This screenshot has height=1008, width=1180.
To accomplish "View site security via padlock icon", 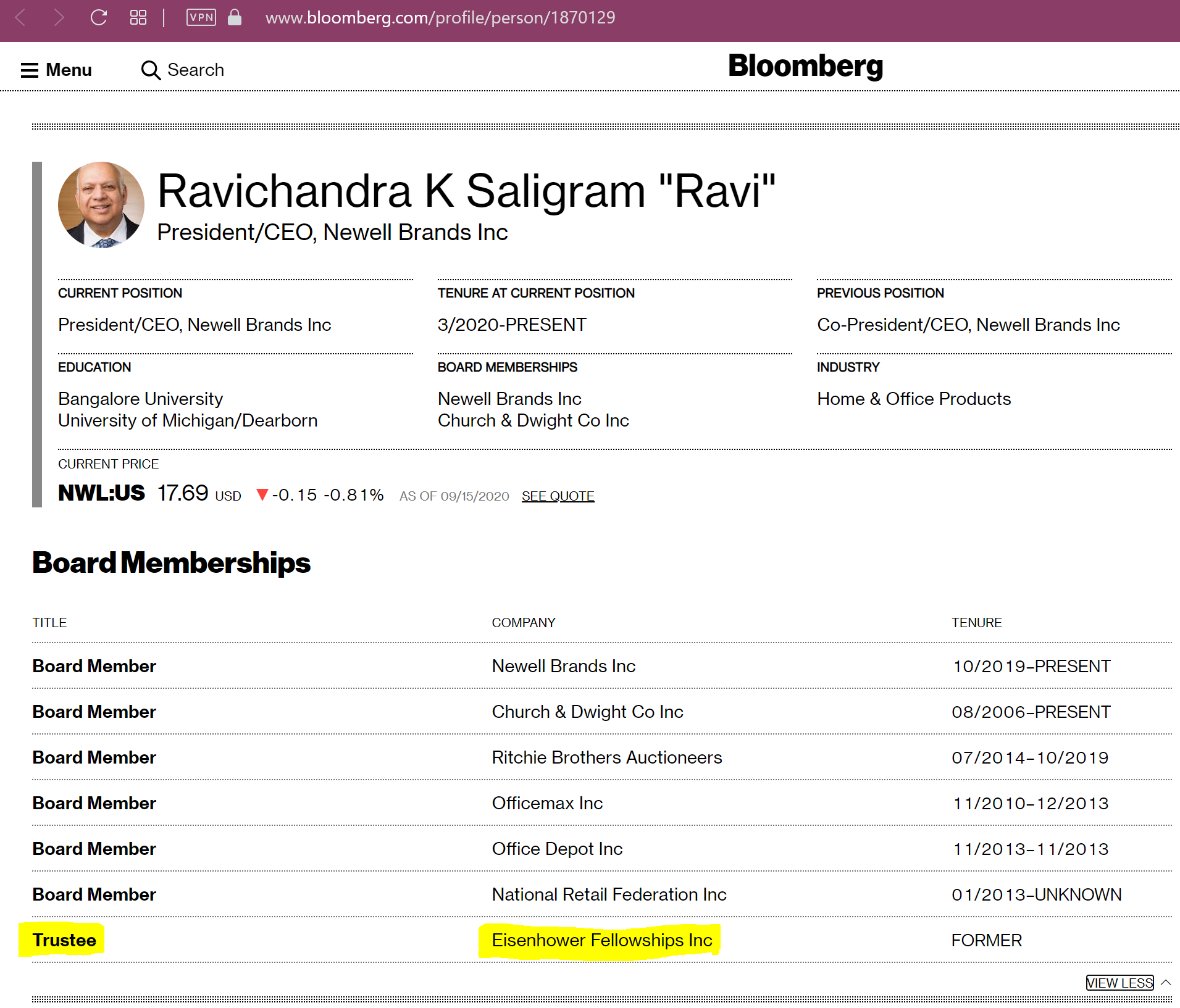I will tap(235, 17).
